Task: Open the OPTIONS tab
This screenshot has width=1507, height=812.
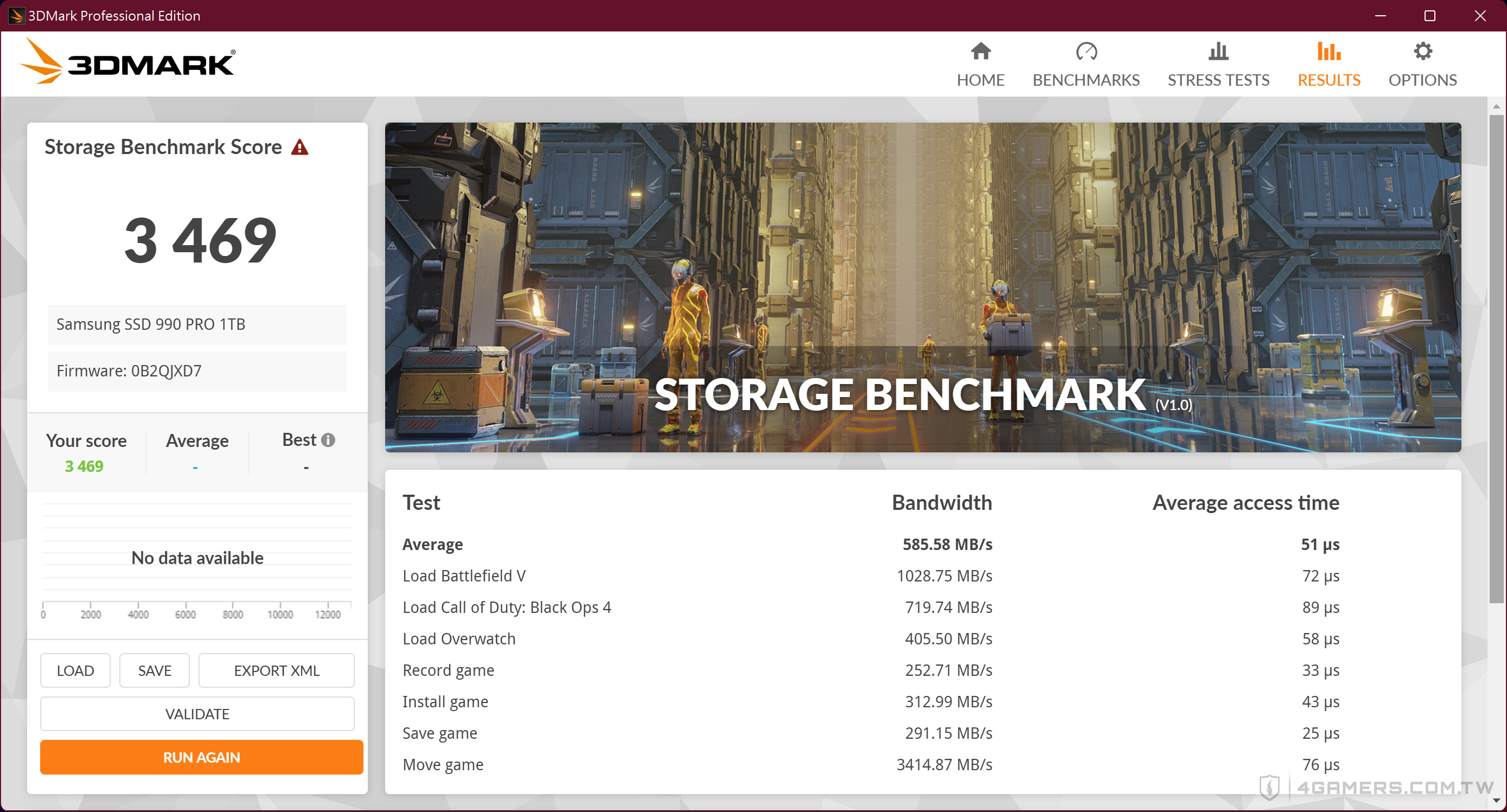Action: 1423,64
